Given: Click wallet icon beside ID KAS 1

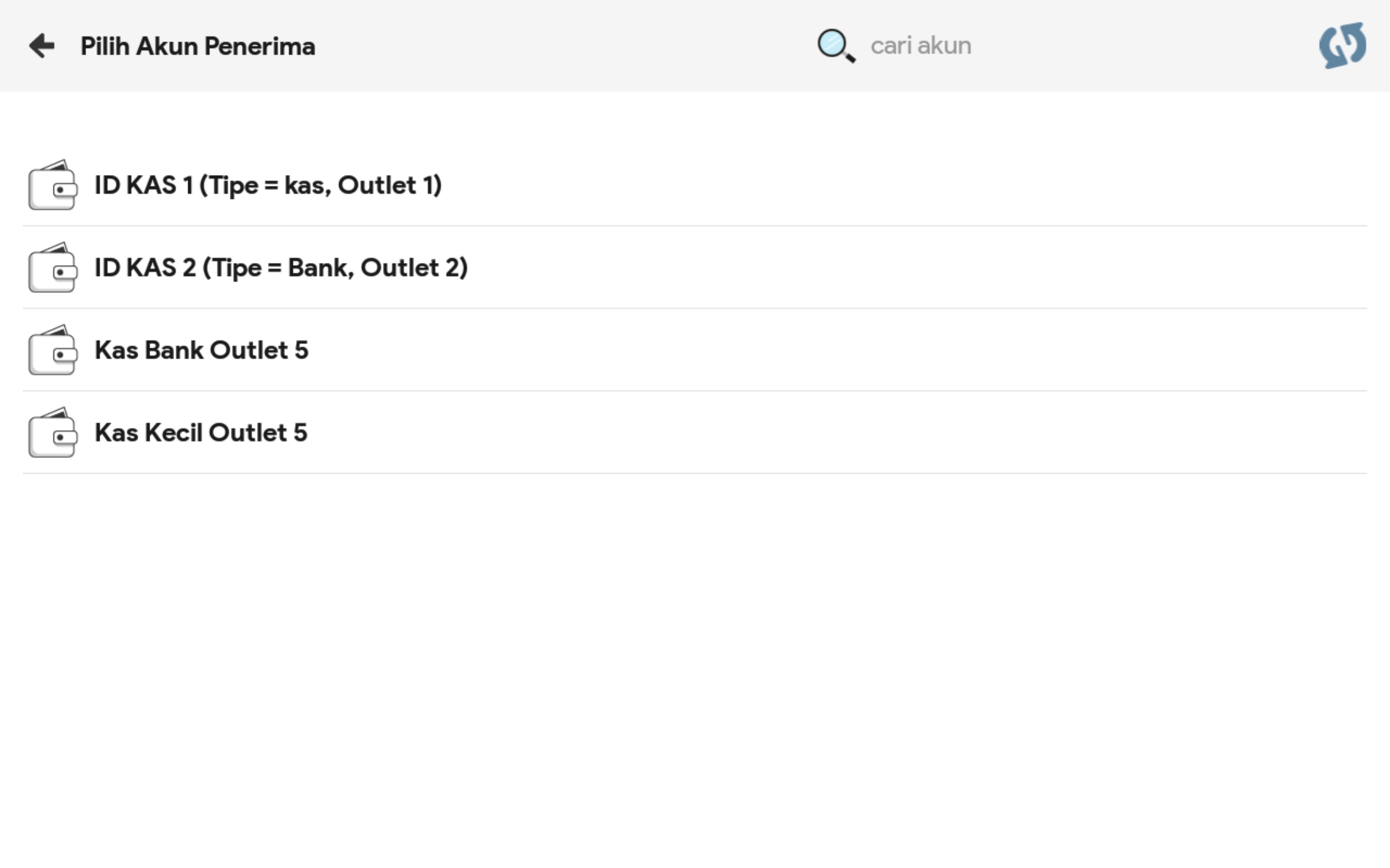Looking at the screenshot, I should click(x=52, y=185).
